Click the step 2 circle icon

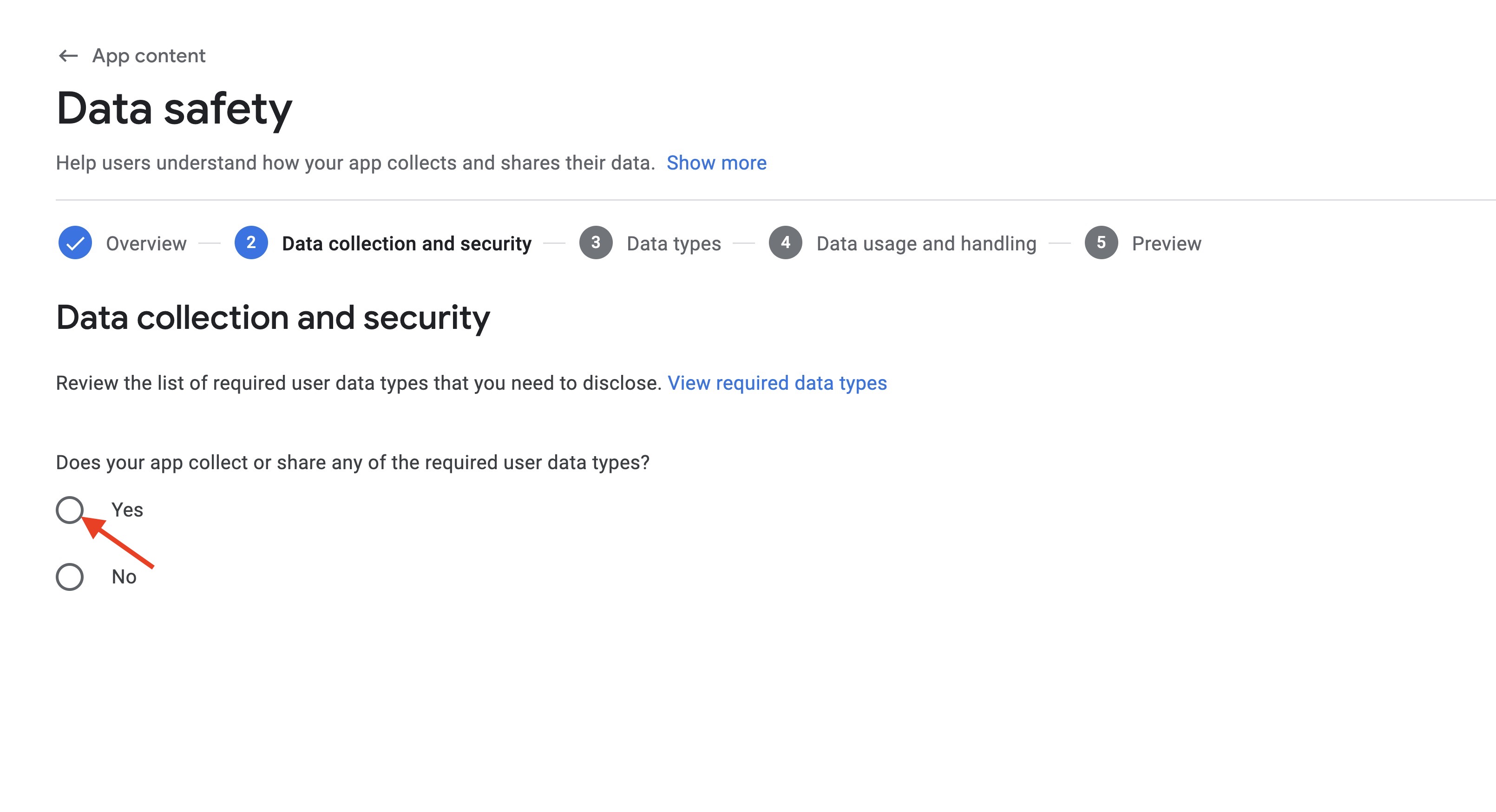click(x=251, y=243)
